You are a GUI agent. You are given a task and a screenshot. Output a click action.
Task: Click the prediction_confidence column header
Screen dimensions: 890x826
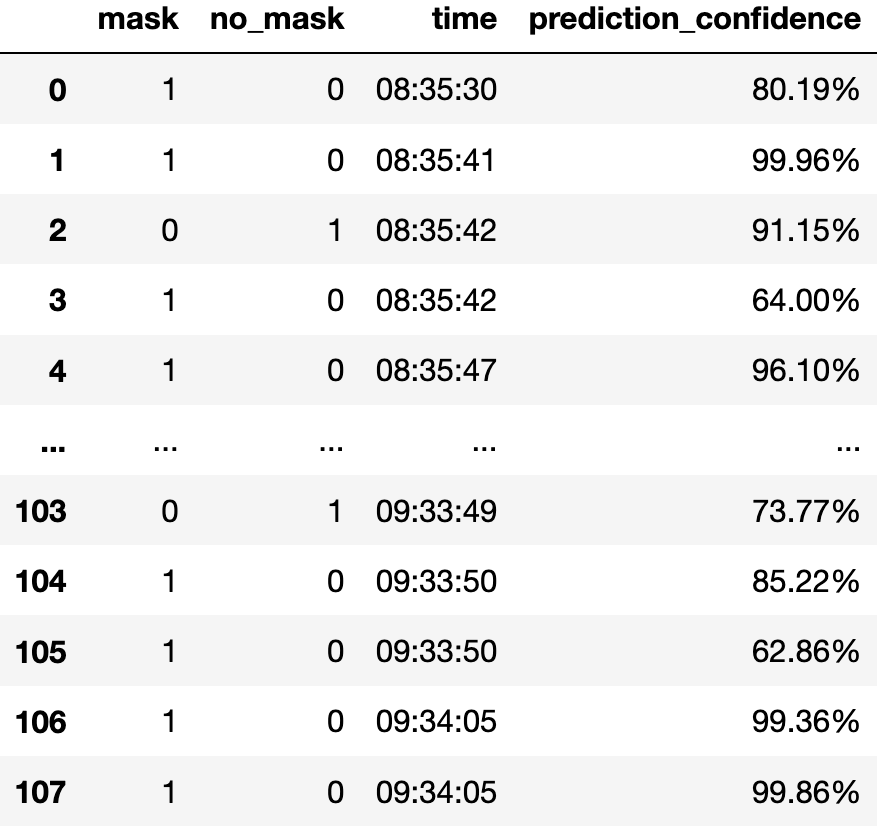click(x=694, y=21)
